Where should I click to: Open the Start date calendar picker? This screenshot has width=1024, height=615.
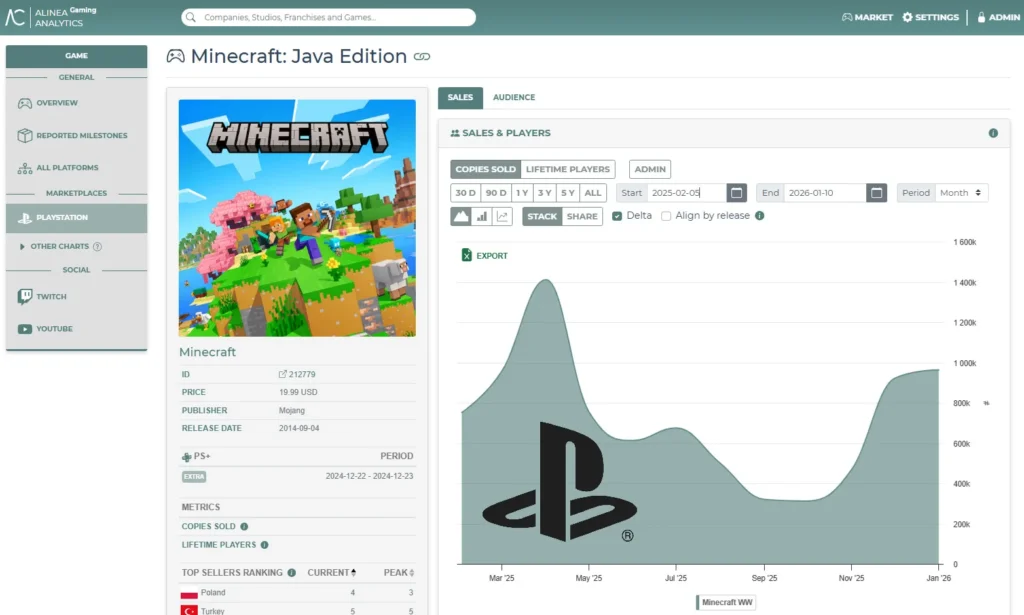(736, 193)
